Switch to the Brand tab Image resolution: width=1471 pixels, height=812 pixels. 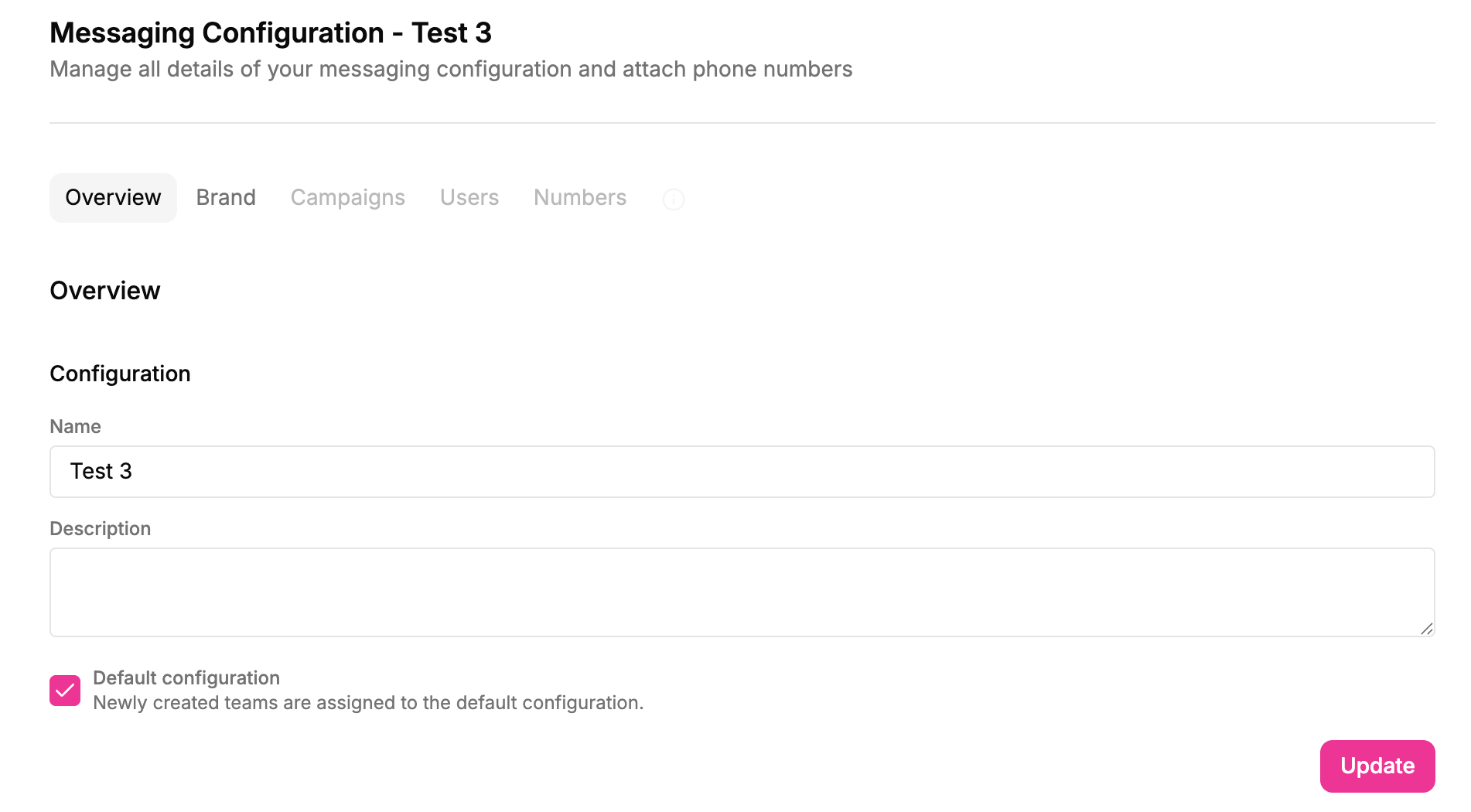pyautogui.click(x=226, y=198)
